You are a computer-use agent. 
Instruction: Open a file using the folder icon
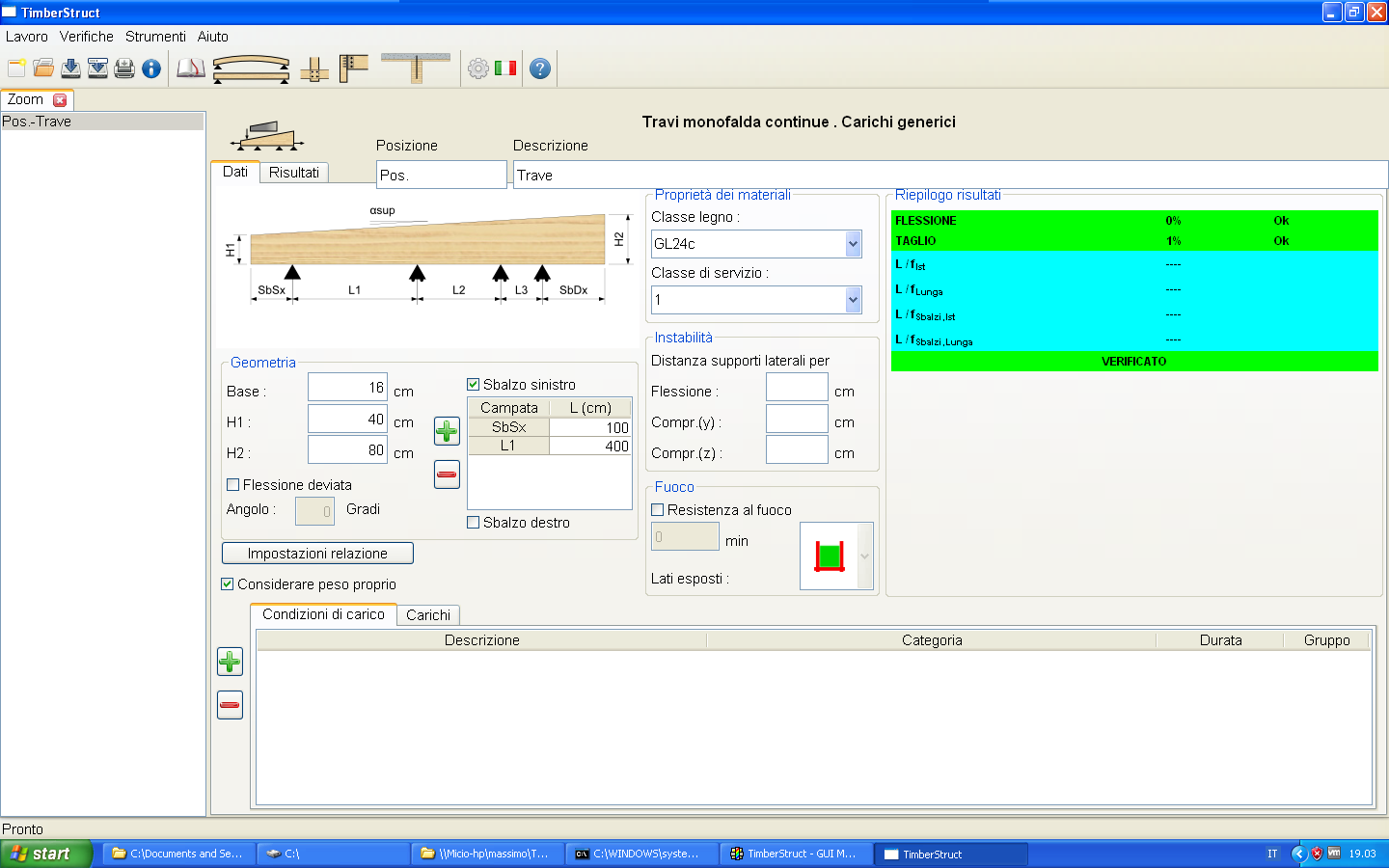pyautogui.click(x=43, y=68)
